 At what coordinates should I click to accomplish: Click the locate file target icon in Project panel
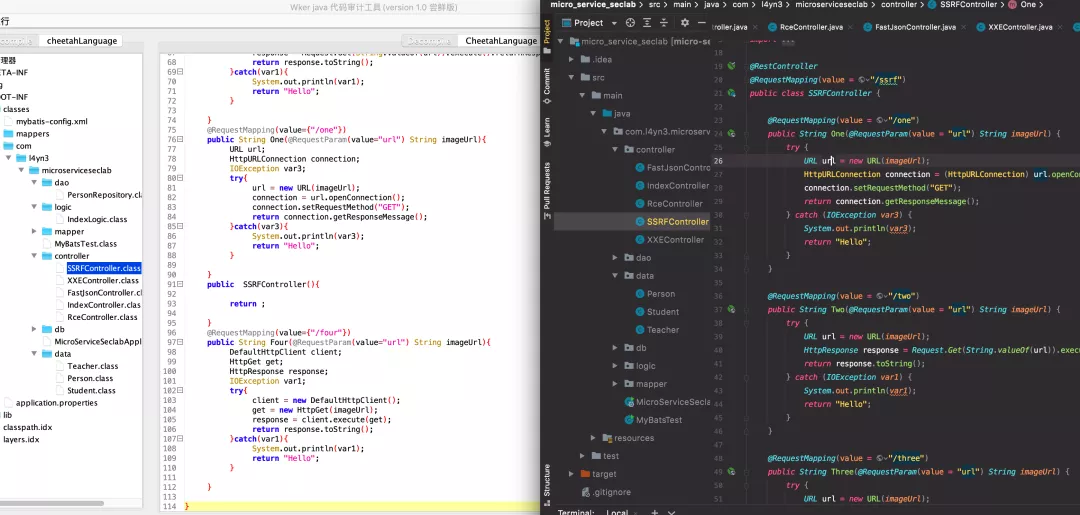coord(631,23)
